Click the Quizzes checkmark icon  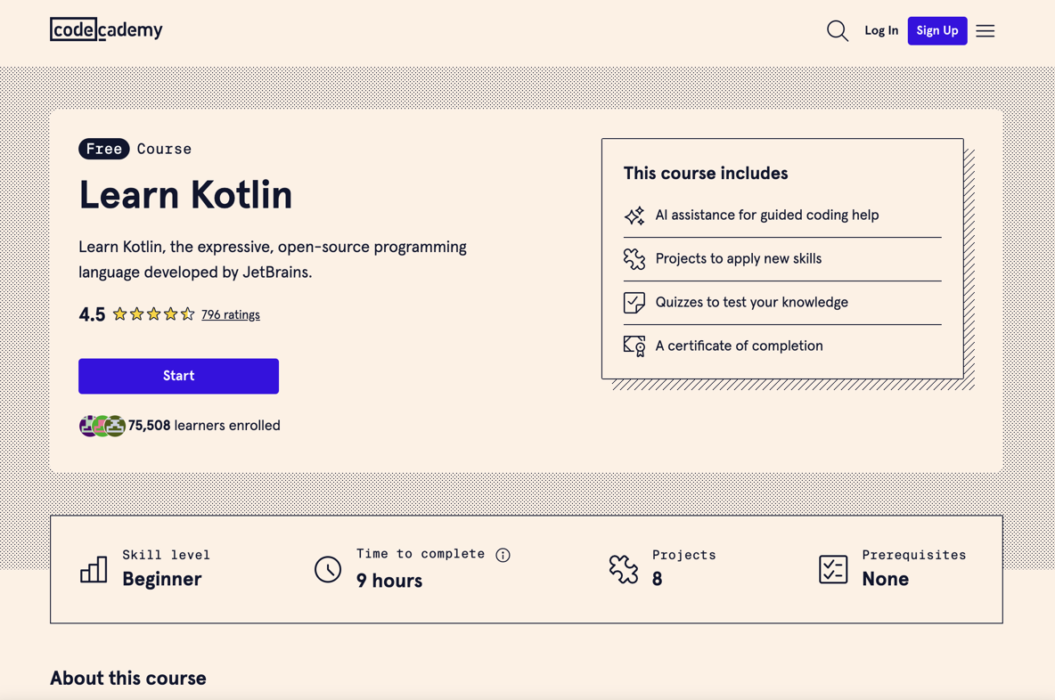634,302
